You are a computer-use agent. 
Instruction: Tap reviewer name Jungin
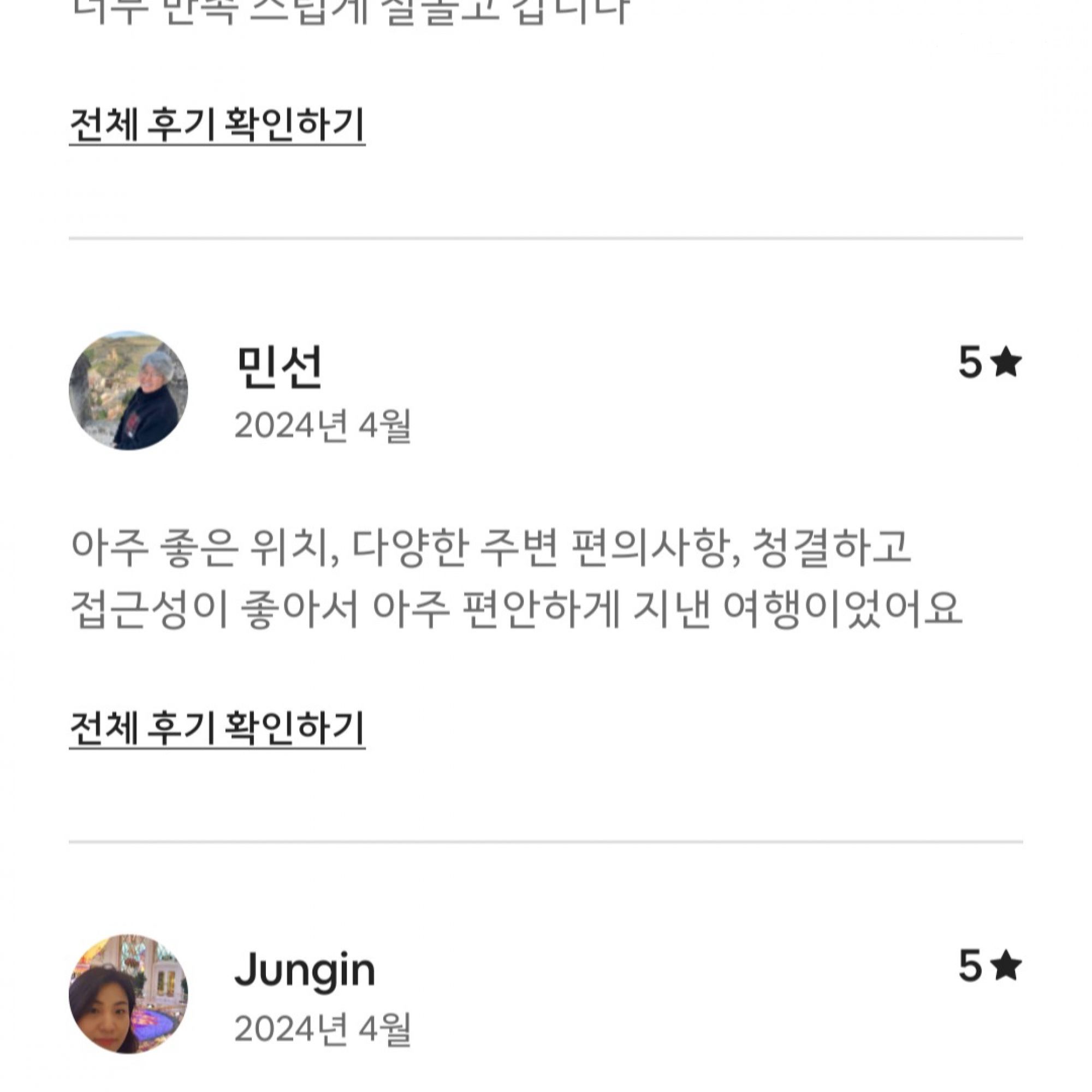coord(305,970)
